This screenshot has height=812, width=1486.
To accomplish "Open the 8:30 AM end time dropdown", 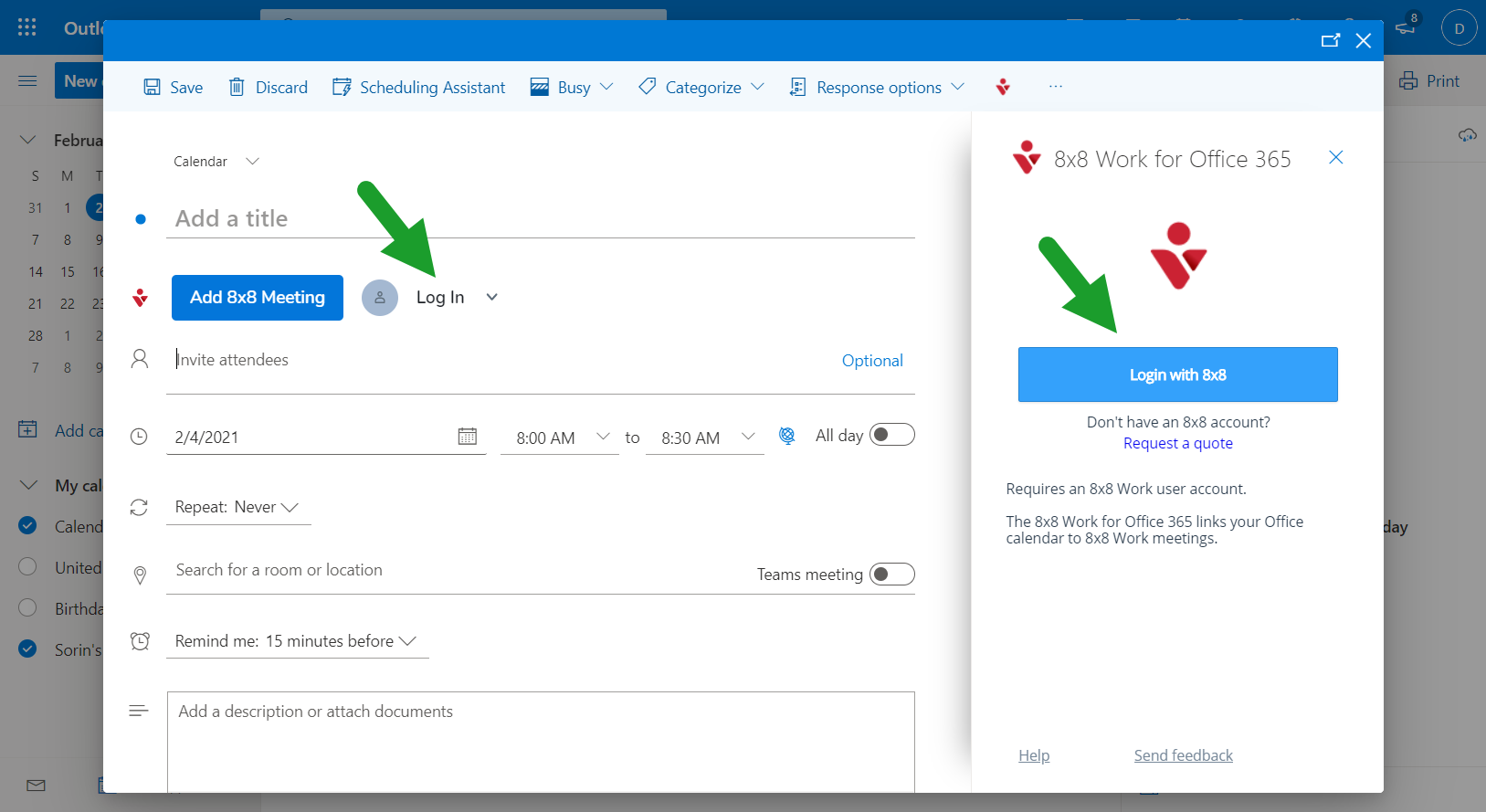I will [x=705, y=438].
